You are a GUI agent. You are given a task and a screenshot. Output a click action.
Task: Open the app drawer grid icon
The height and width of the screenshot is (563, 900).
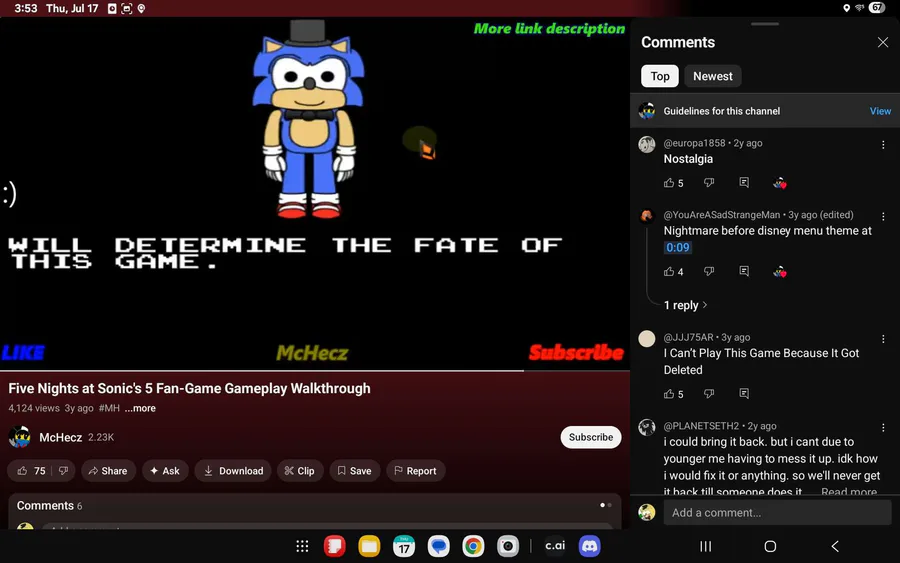tap(302, 546)
